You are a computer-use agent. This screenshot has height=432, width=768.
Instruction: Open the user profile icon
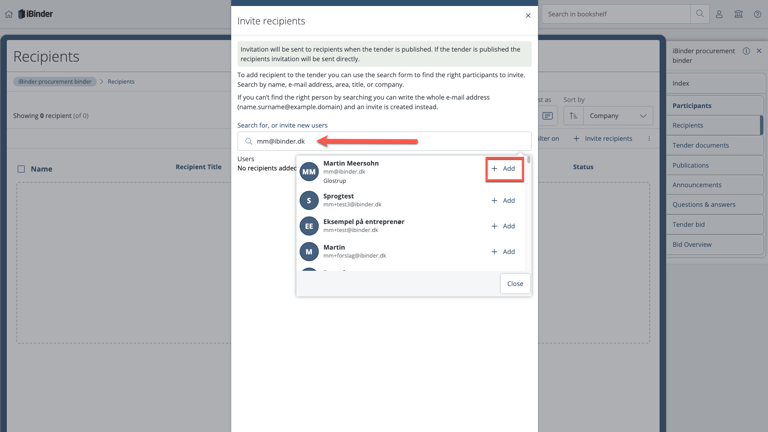click(x=719, y=14)
